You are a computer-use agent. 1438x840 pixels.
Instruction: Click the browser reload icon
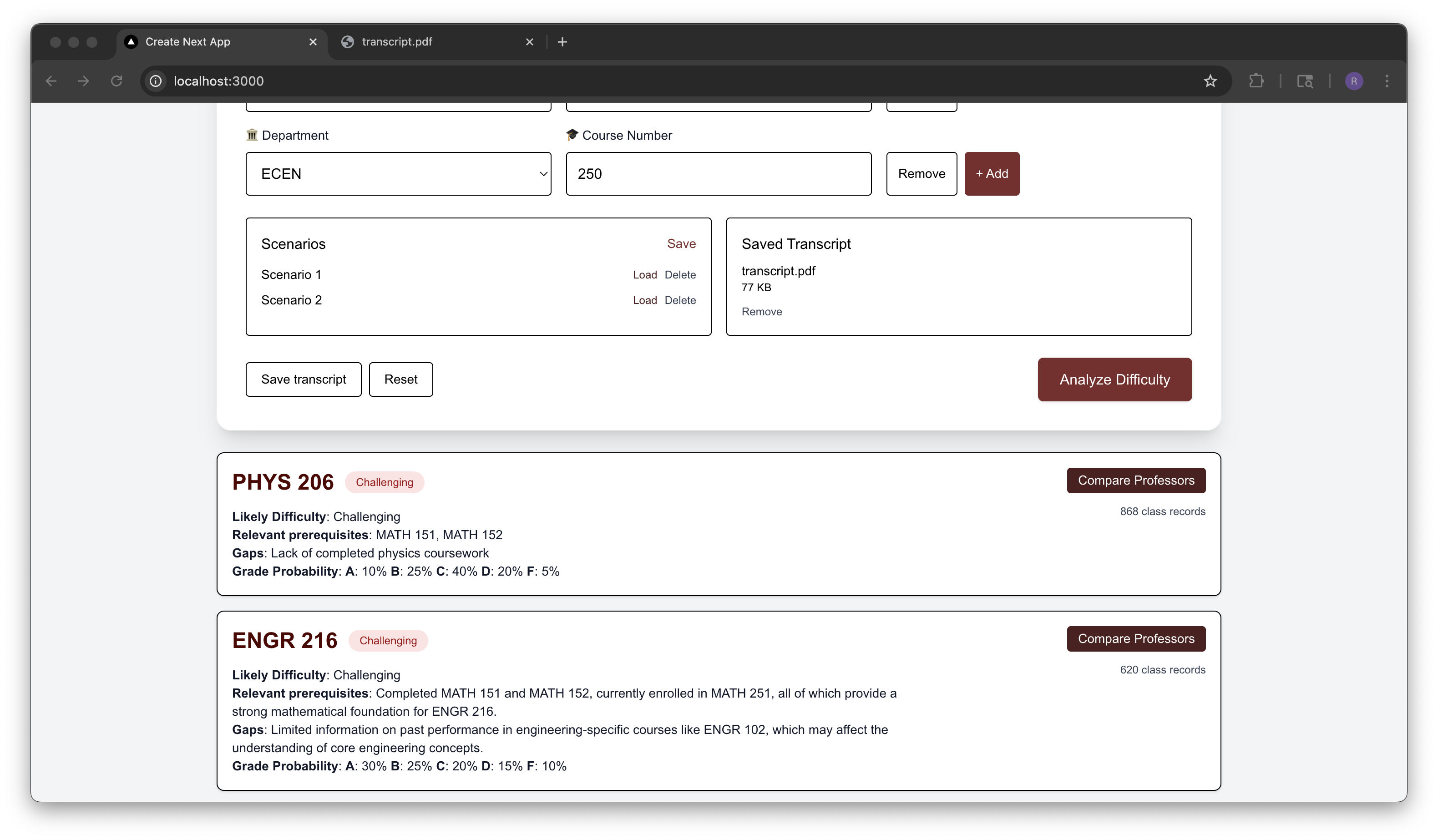(116, 81)
